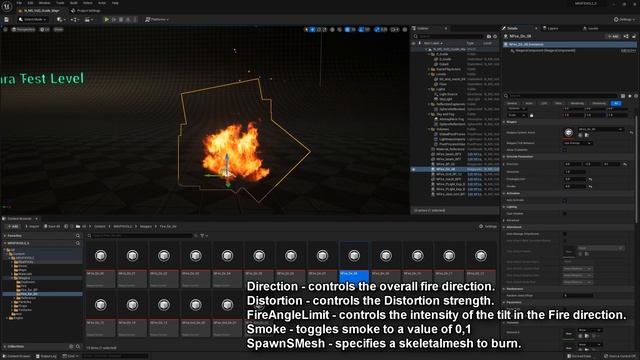Toggle surface snapping icon in viewport
Image resolution: width=640 pixels, height=360 pixels.
[x=340, y=29]
